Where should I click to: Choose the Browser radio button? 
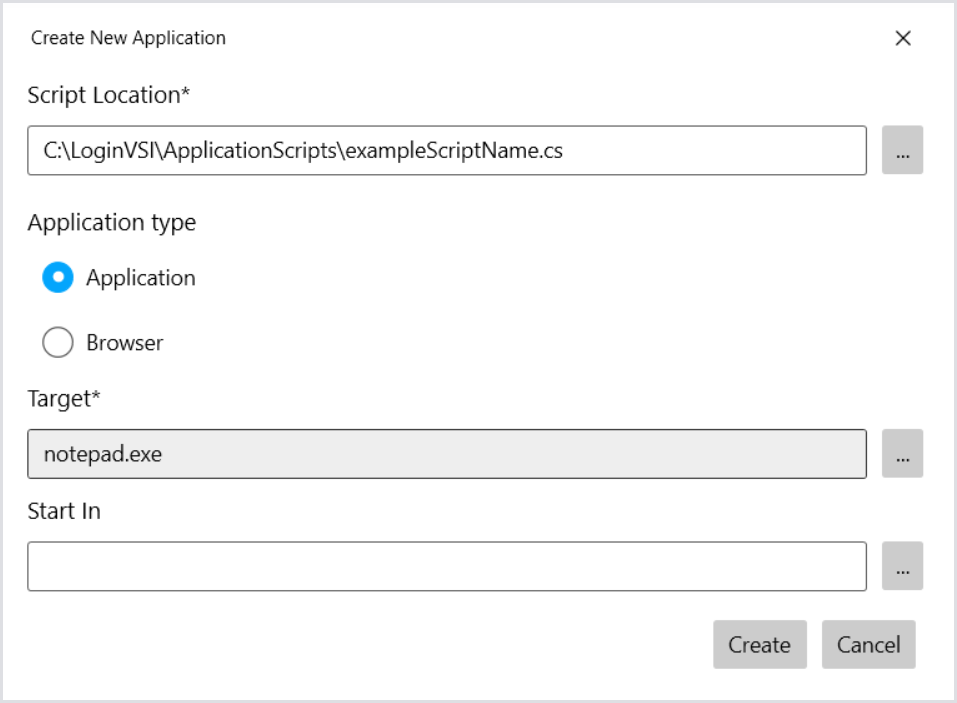pyautogui.click(x=58, y=343)
